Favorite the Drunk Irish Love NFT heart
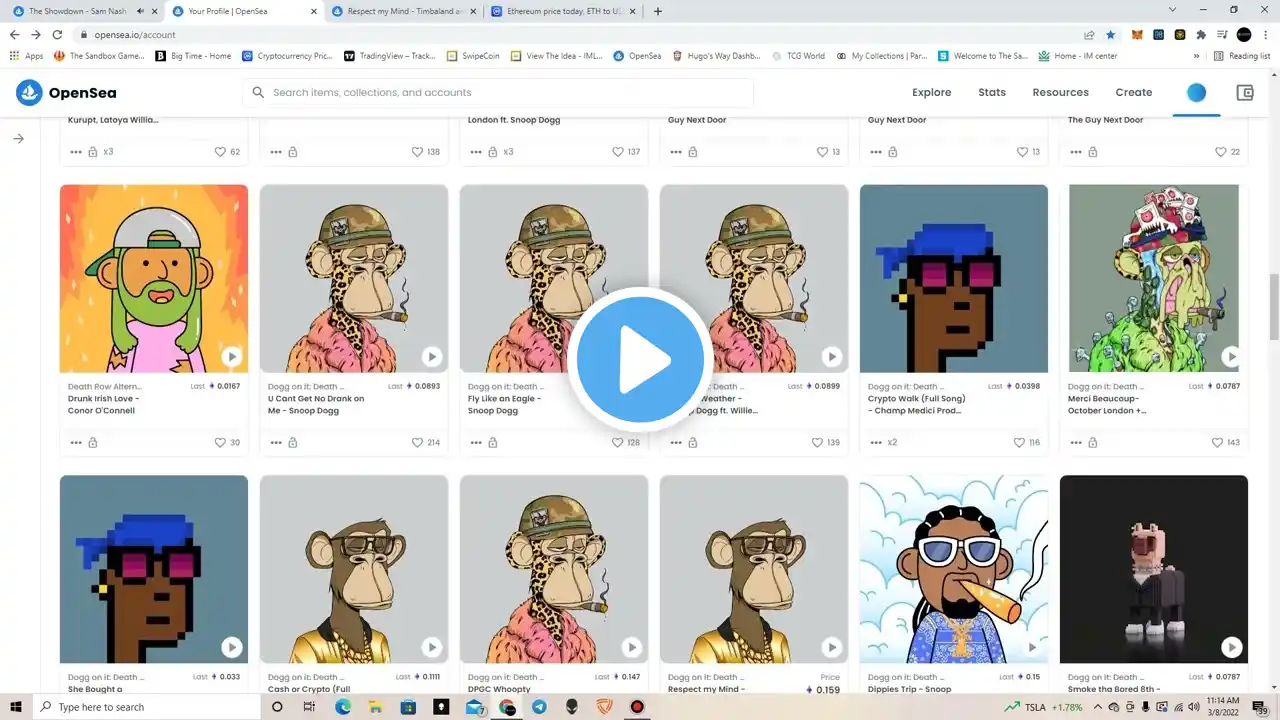 220,442
